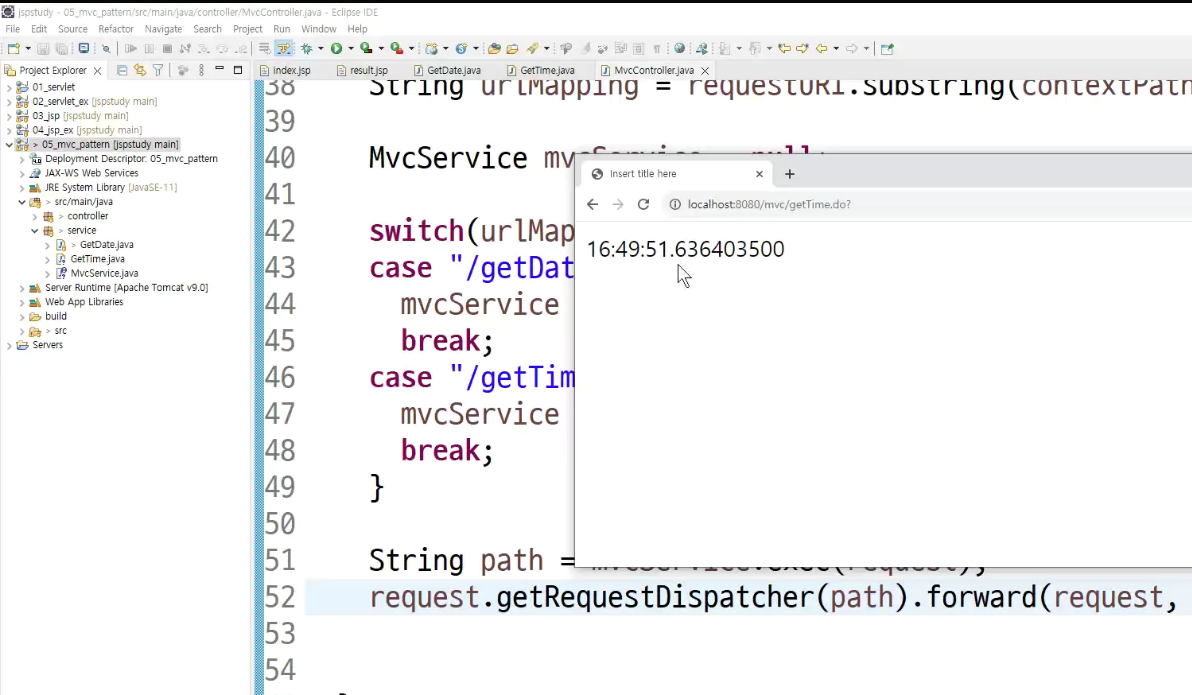Click the Open Web Browser globe icon

680,49
